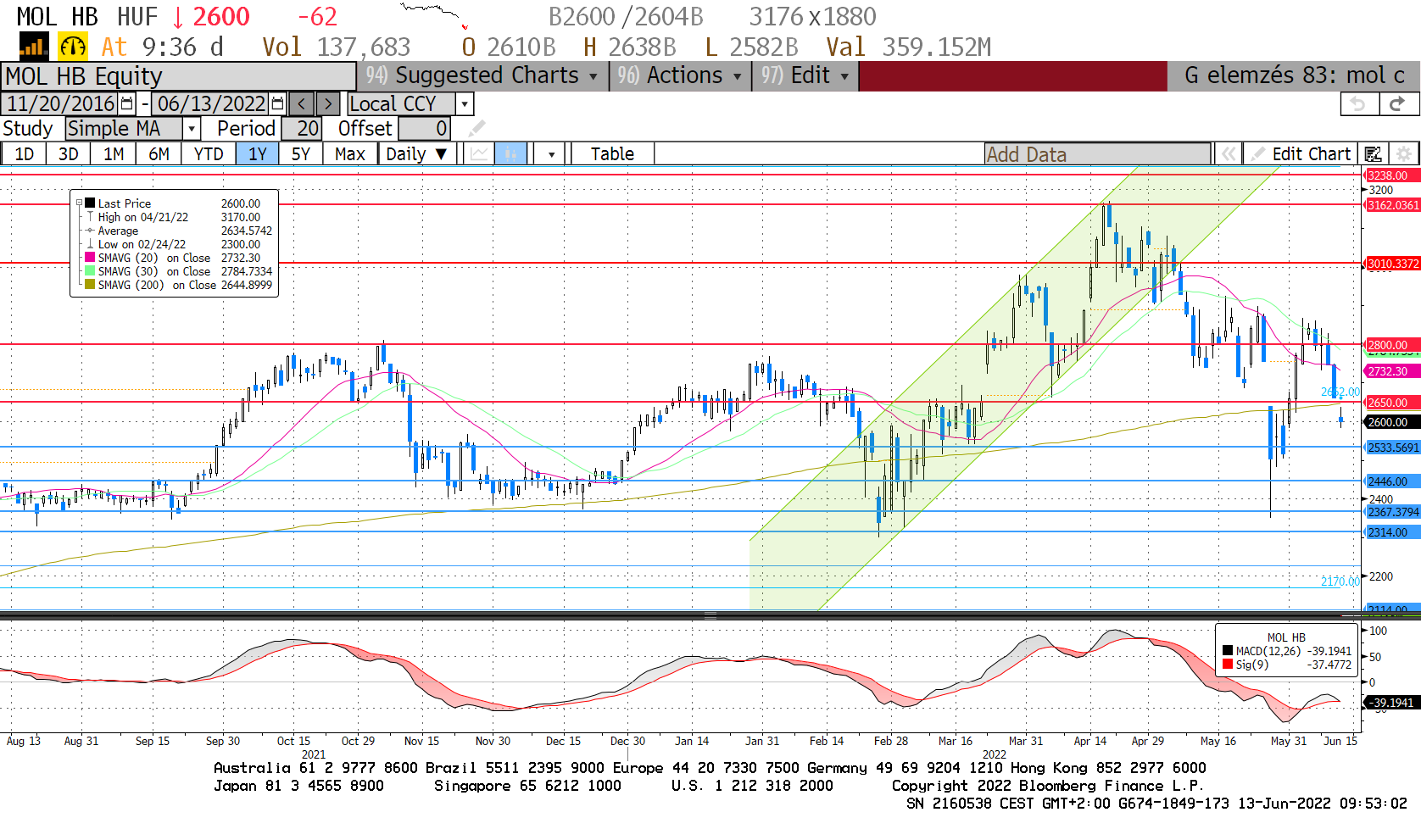Image resolution: width=1421 pixels, height=840 pixels.
Task: Click the red down arrow price indicator
Action: (x=177, y=17)
